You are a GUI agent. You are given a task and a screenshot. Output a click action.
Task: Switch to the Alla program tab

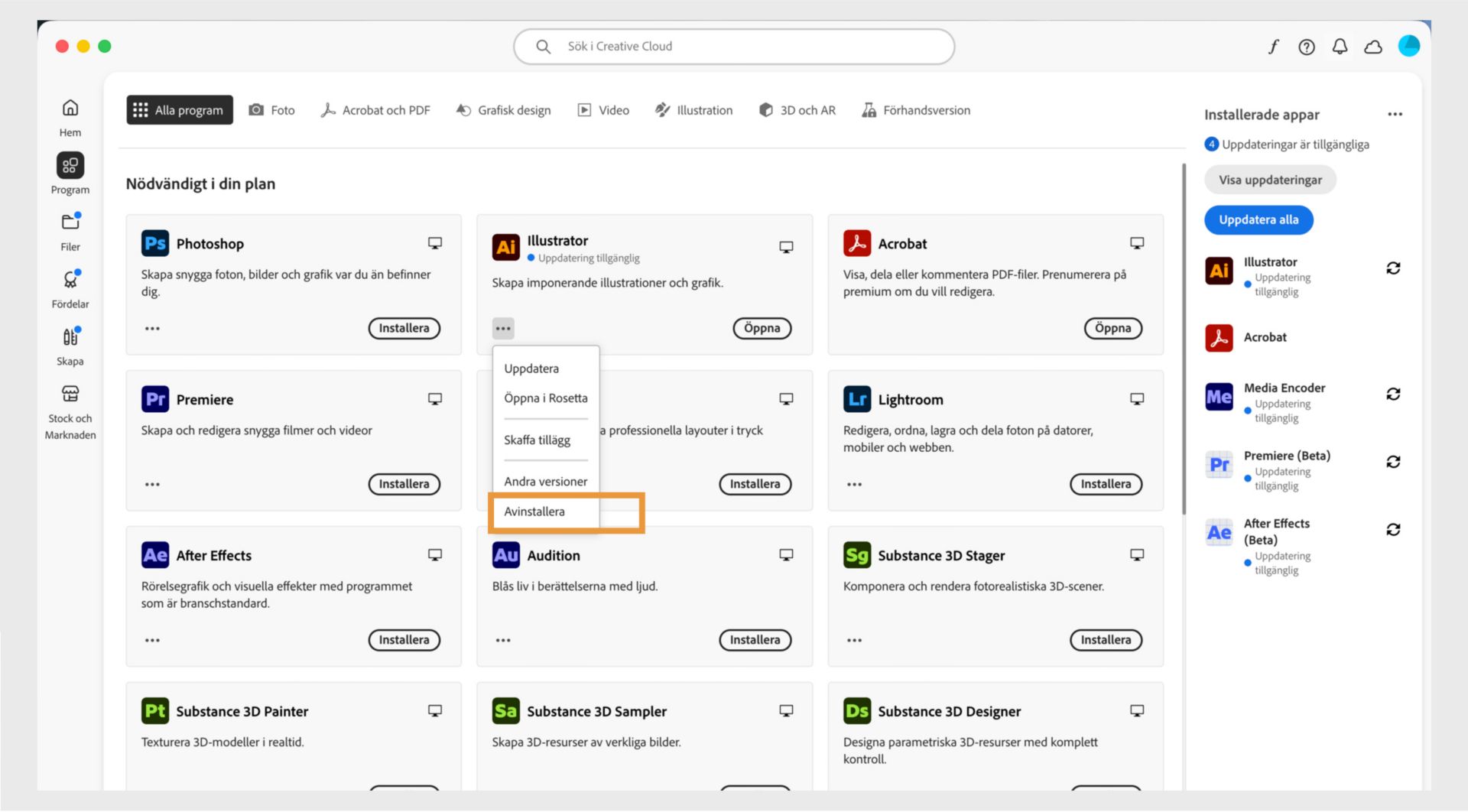180,110
